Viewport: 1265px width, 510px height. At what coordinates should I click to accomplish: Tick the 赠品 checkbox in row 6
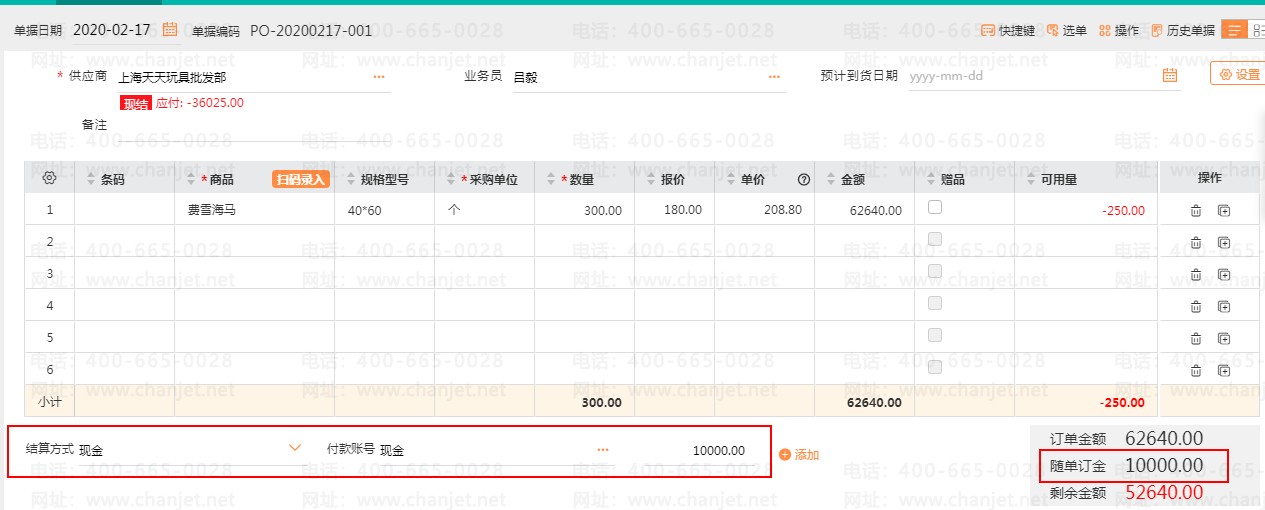[x=935, y=367]
